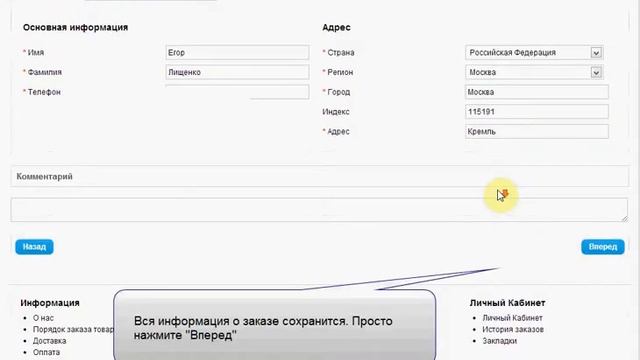Viewport: 640px width, 360px height.
Task: Click the Вперед button
Action: (x=603, y=247)
